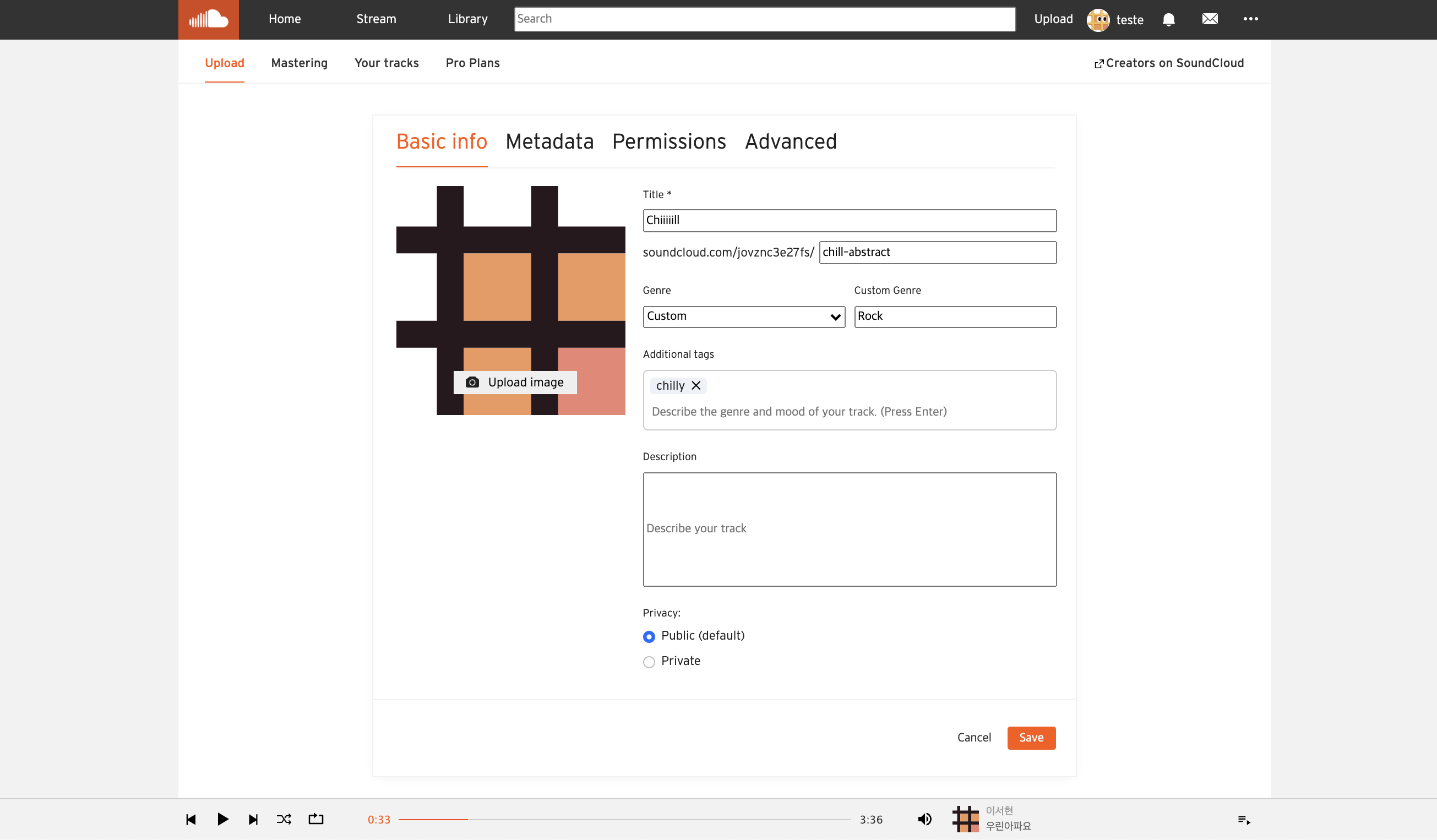Expand the Genre dropdown
The image size is (1437, 840).
(744, 317)
